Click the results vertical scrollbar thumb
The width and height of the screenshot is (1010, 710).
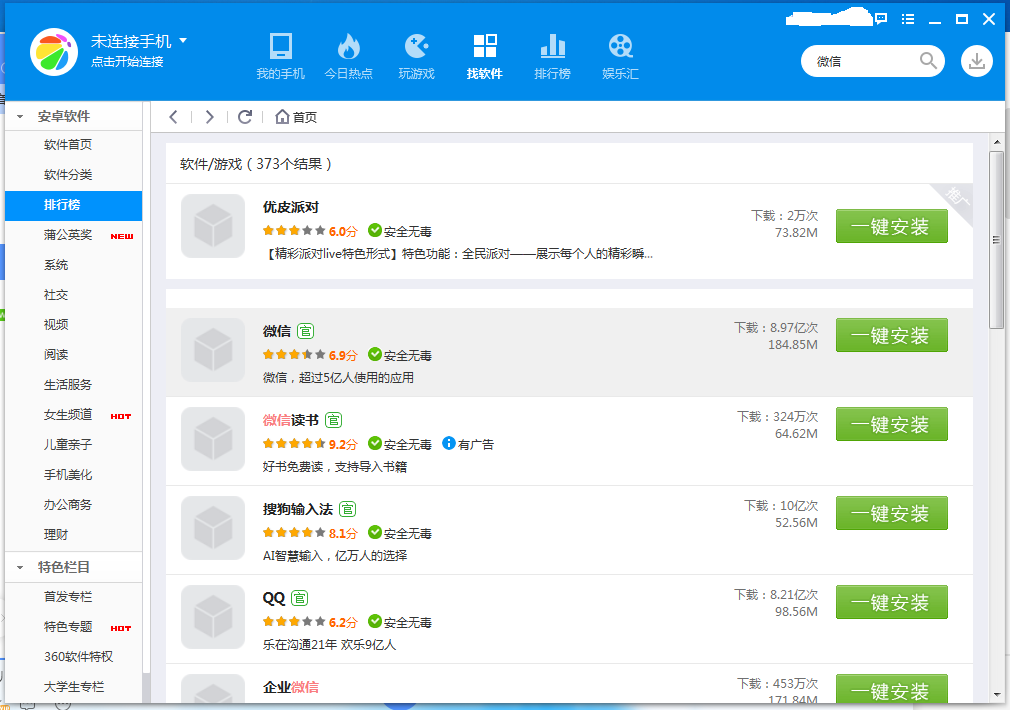tap(996, 240)
